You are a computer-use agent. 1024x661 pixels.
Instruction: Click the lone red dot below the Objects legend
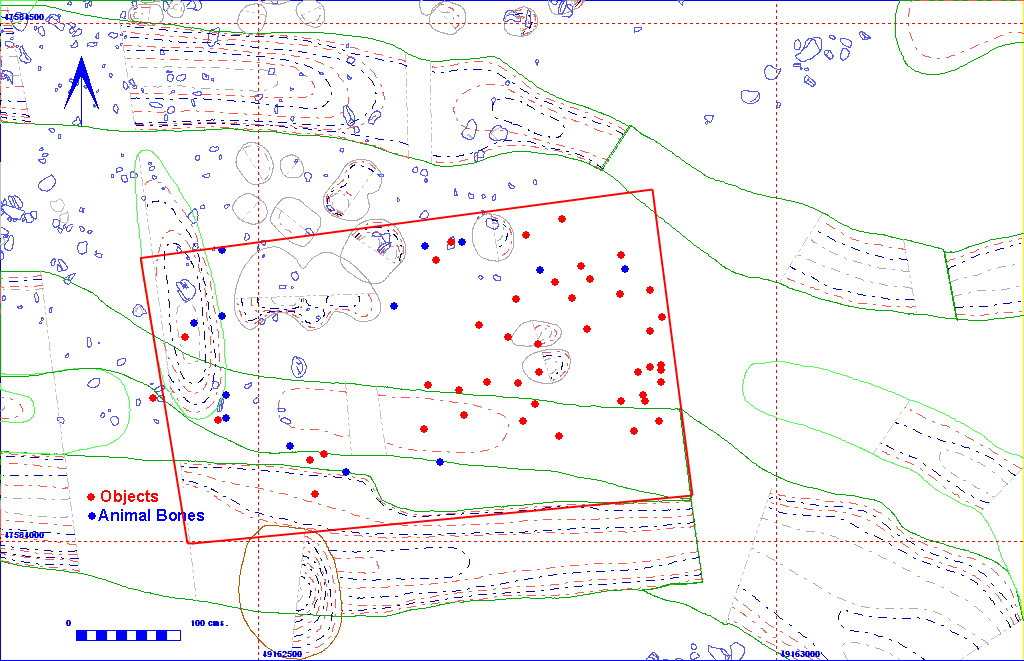click(x=315, y=494)
